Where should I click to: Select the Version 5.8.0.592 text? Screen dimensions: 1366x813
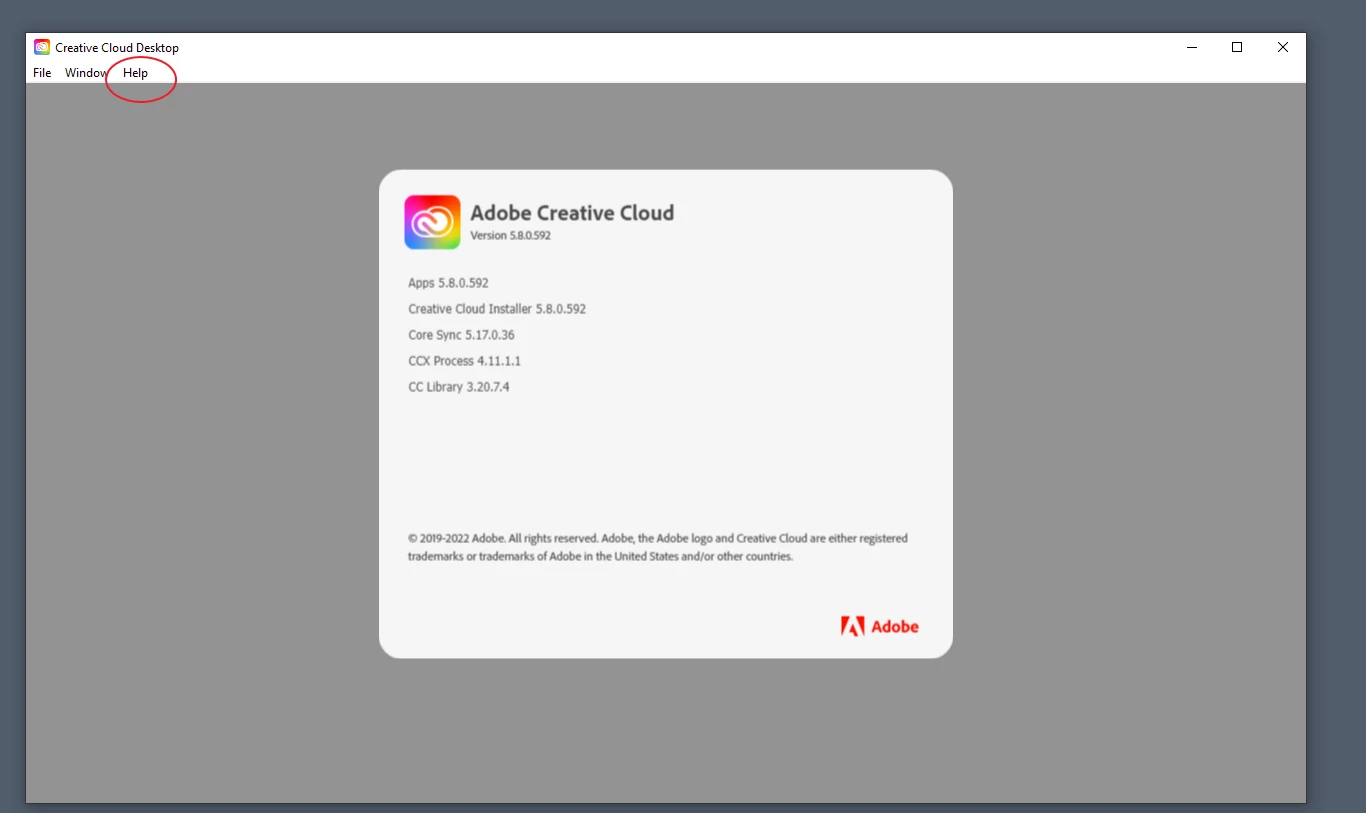tap(510, 236)
